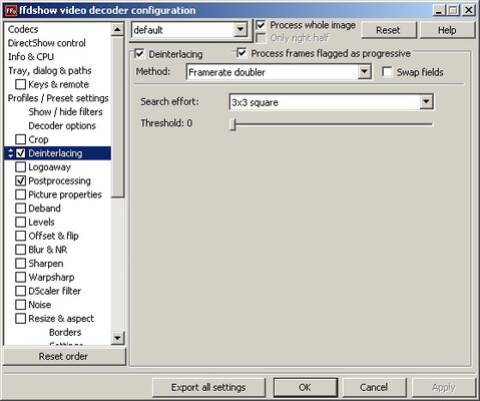Enable the Deband filter checkbox
Image resolution: width=480 pixels, height=401 pixels.
pyautogui.click(x=21, y=208)
